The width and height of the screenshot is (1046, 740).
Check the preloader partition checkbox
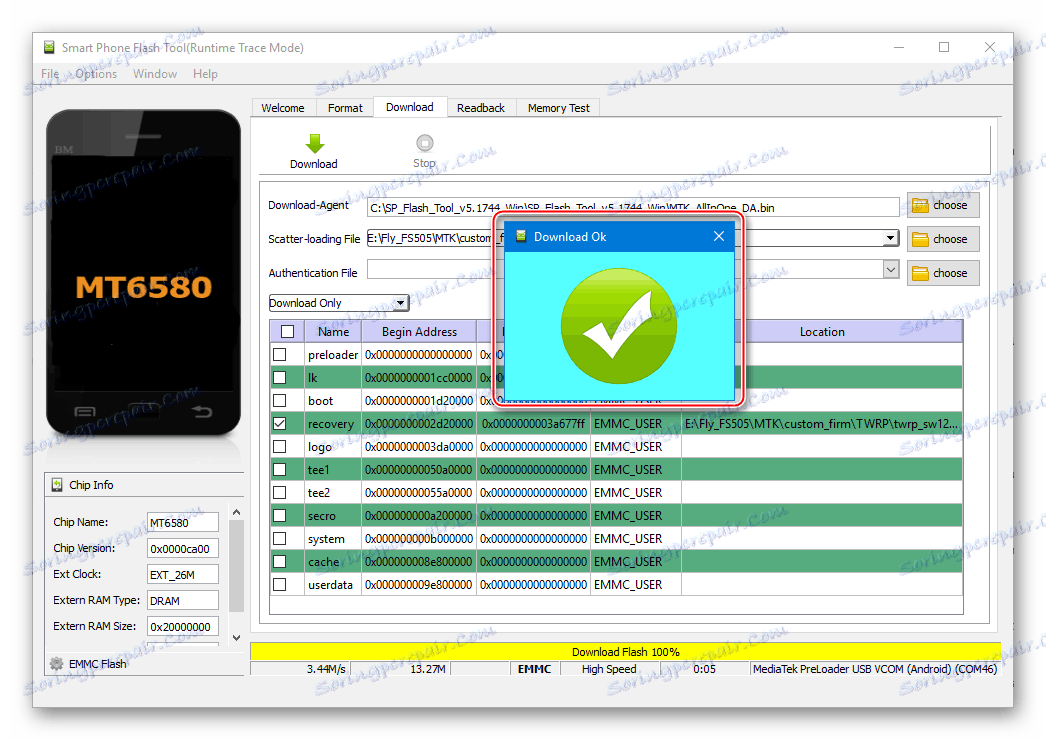coord(280,354)
